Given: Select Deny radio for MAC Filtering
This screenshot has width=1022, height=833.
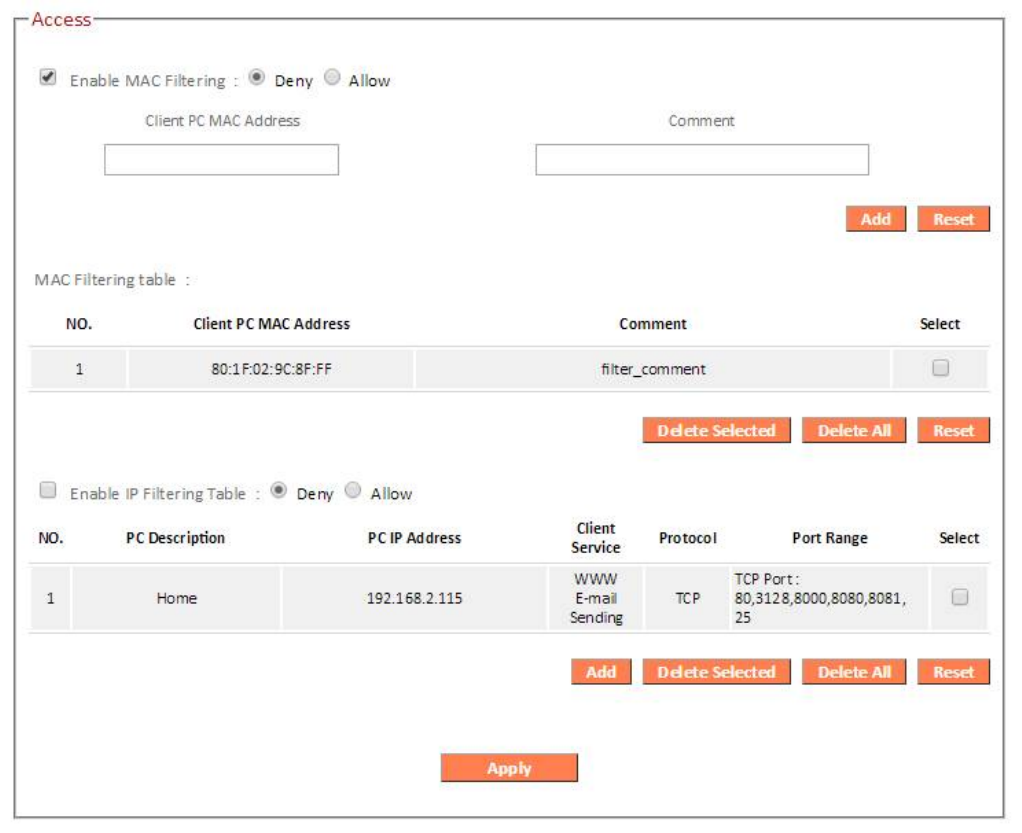Looking at the screenshot, I should [x=257, y=78].
